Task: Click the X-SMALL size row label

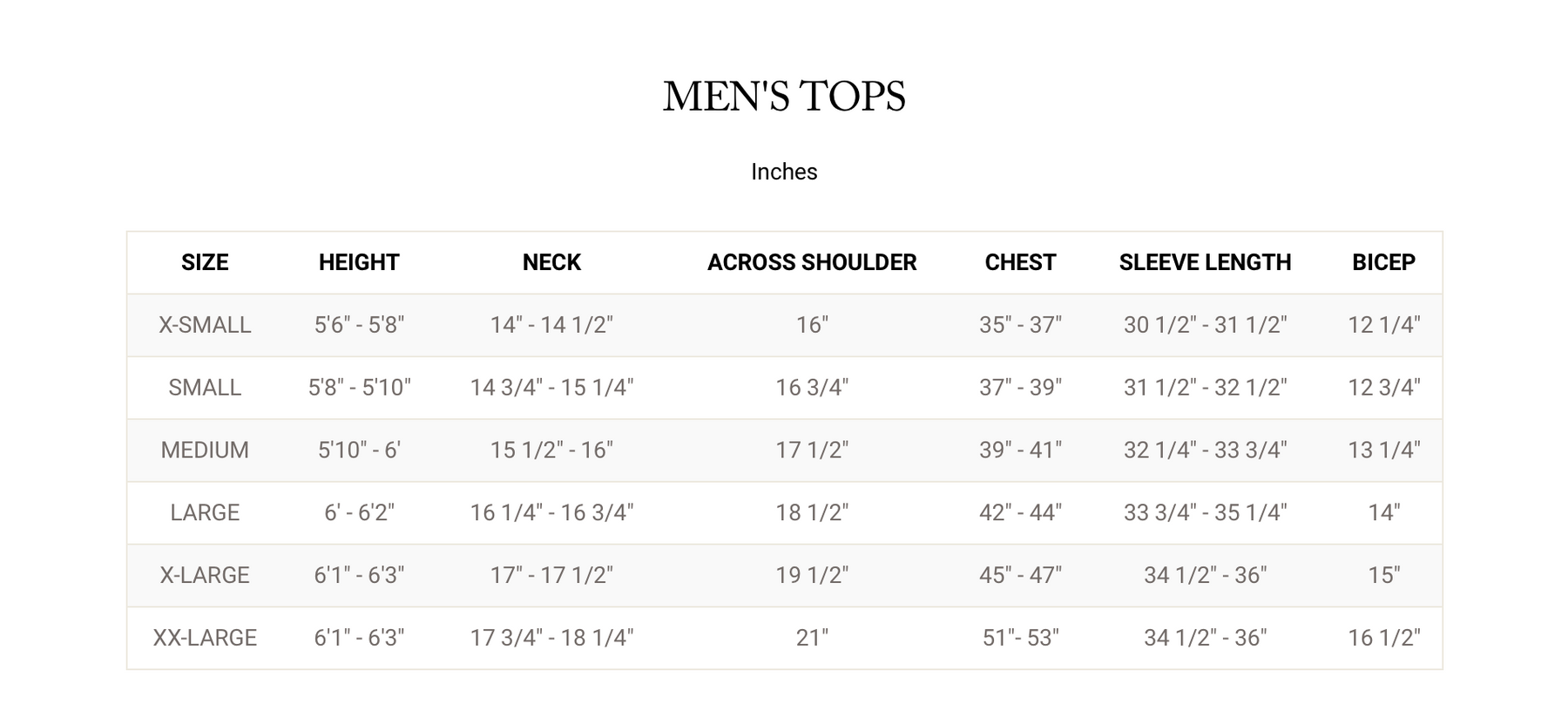Action: [x=205, y=325]
